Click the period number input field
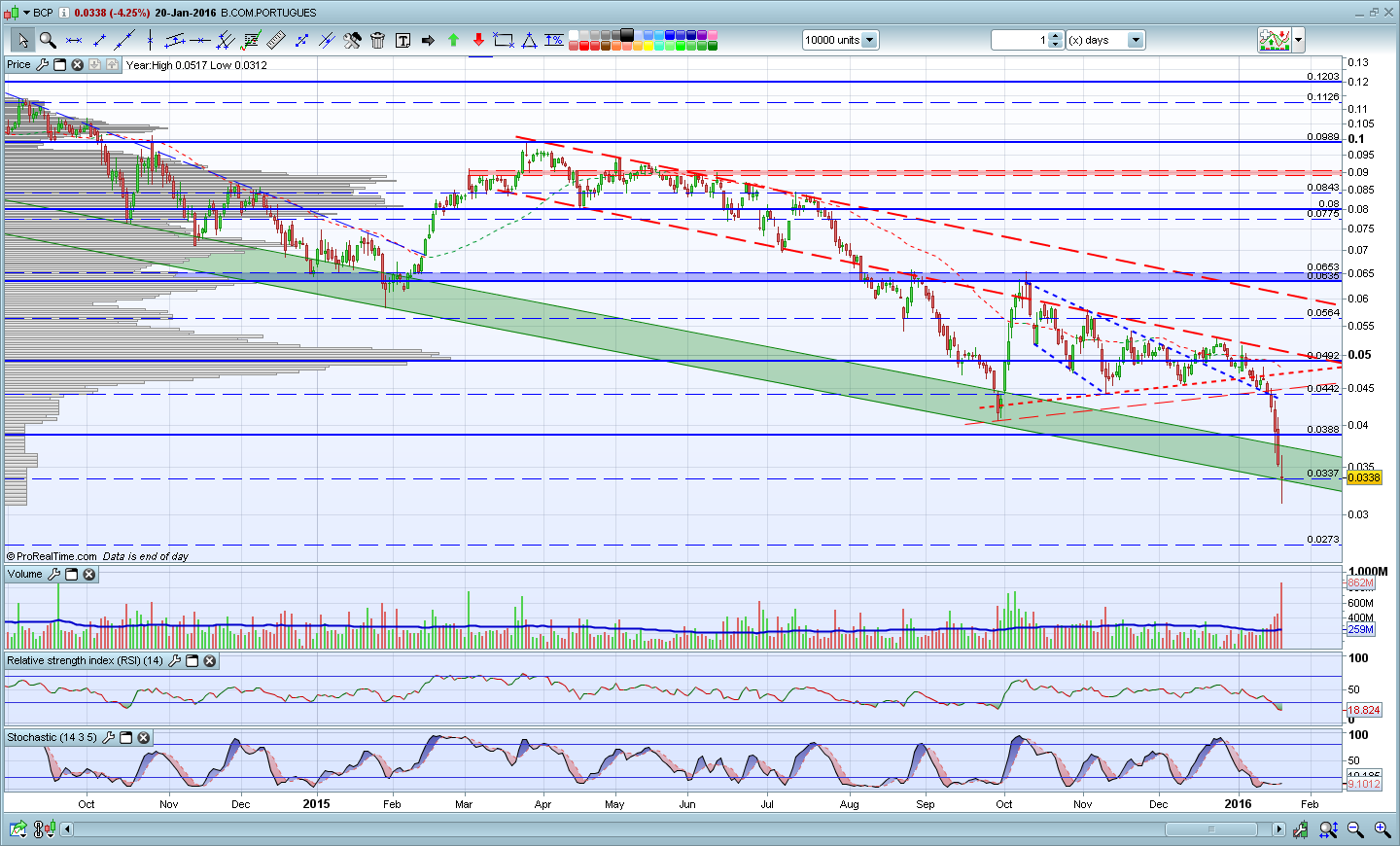Screen dimensions: 1400x846 pos(1020,40)
